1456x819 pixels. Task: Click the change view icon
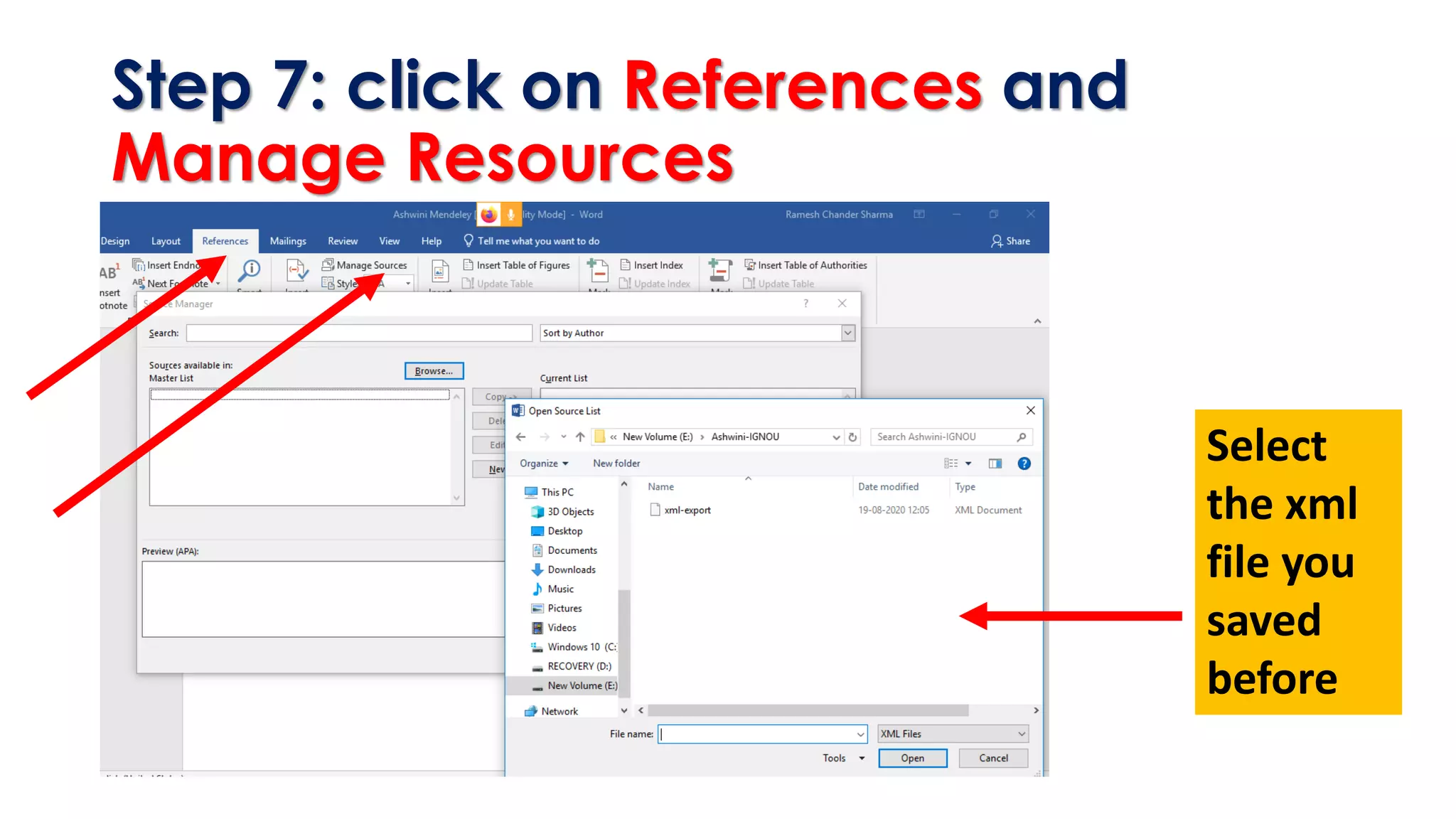[951, 464]
